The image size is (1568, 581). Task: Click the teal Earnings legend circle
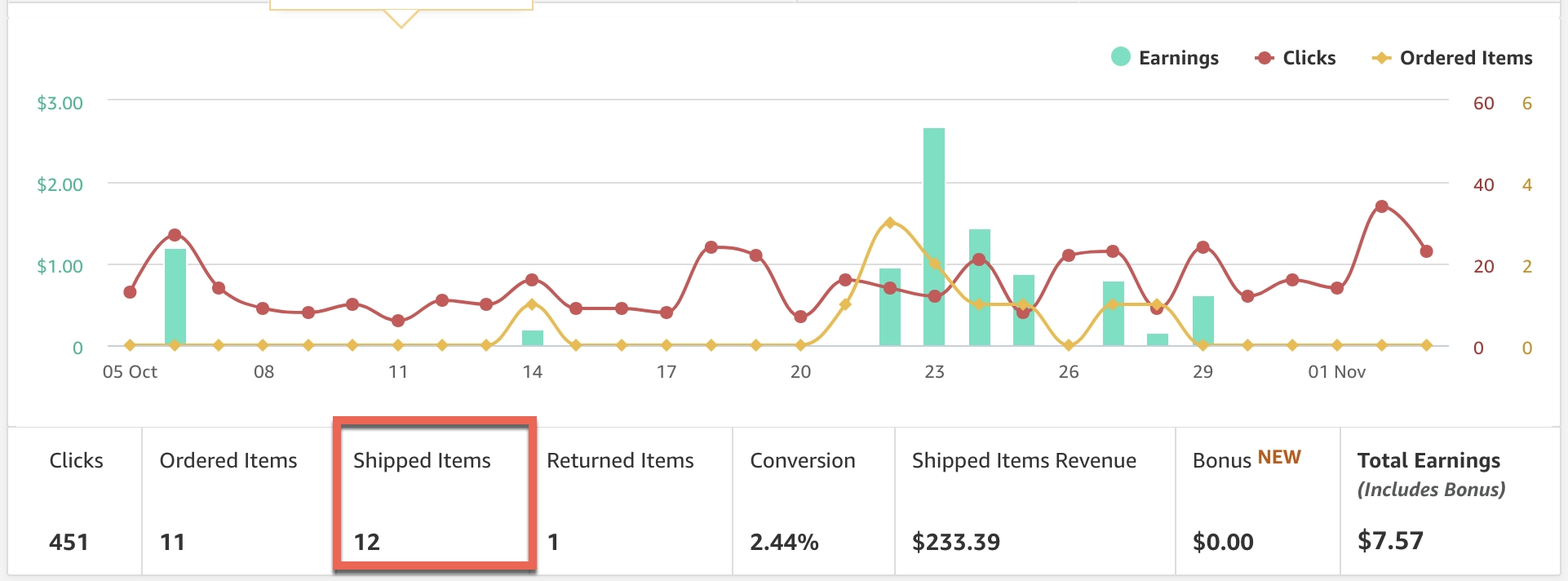click(1121, 57)
